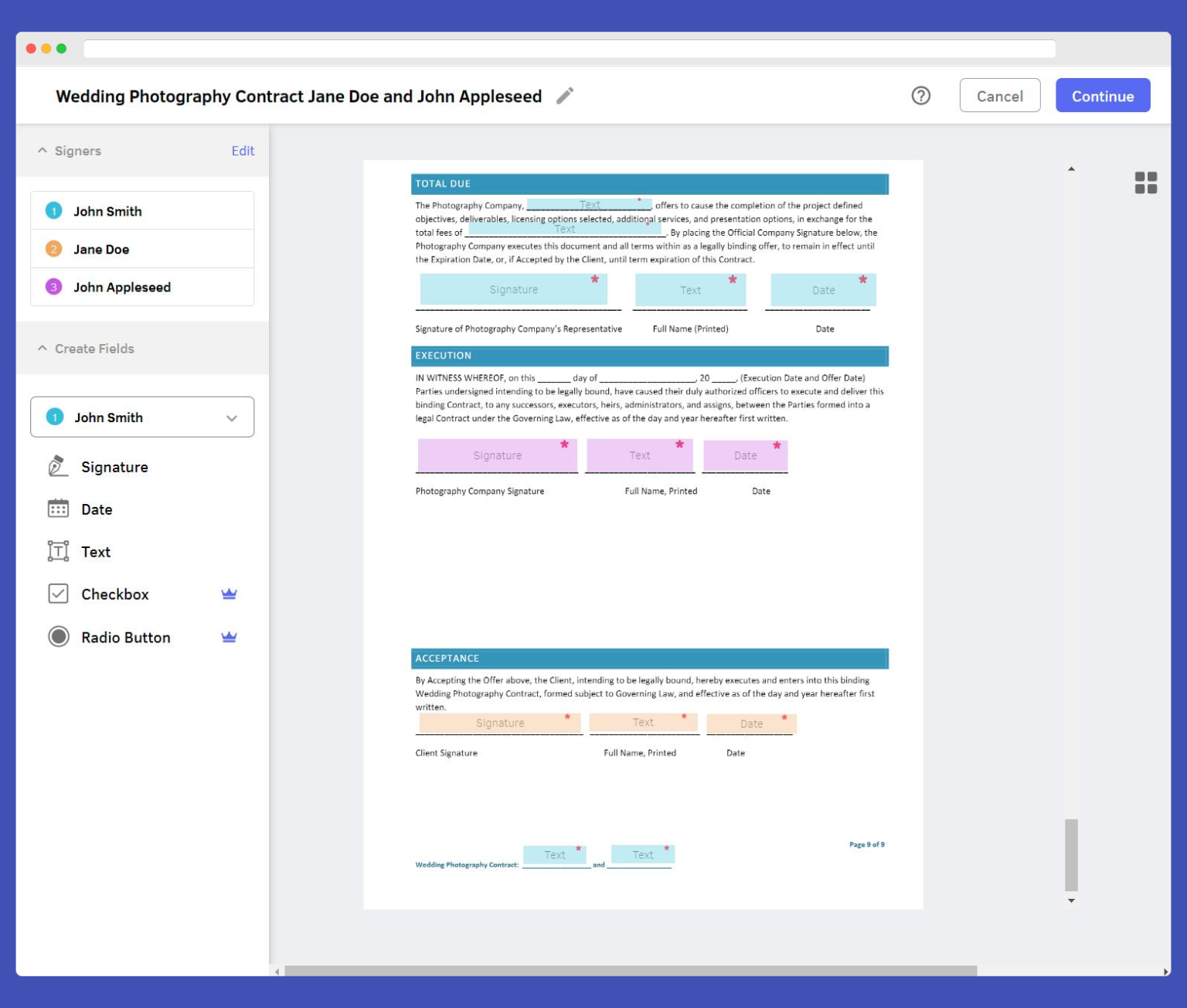The width and height of the screenshot is (1187, 1008).
Task: Select the Checkbox field type
Action: pyautogui.click(x=114, y=594)
